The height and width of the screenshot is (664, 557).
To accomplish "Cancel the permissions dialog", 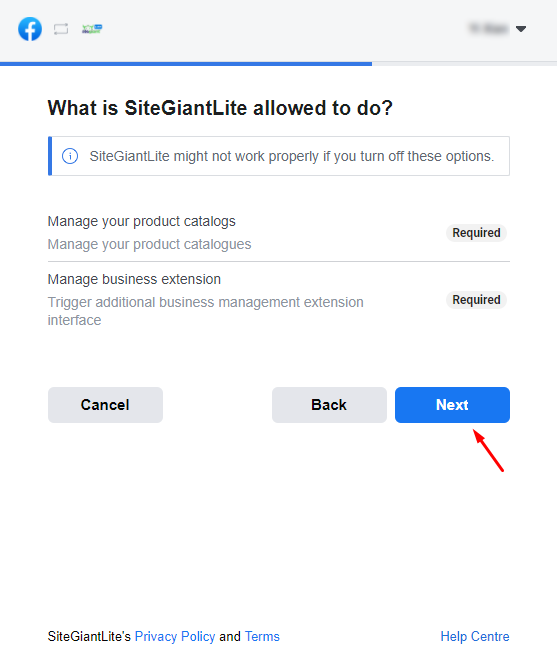I will click(x=105, y=405).
